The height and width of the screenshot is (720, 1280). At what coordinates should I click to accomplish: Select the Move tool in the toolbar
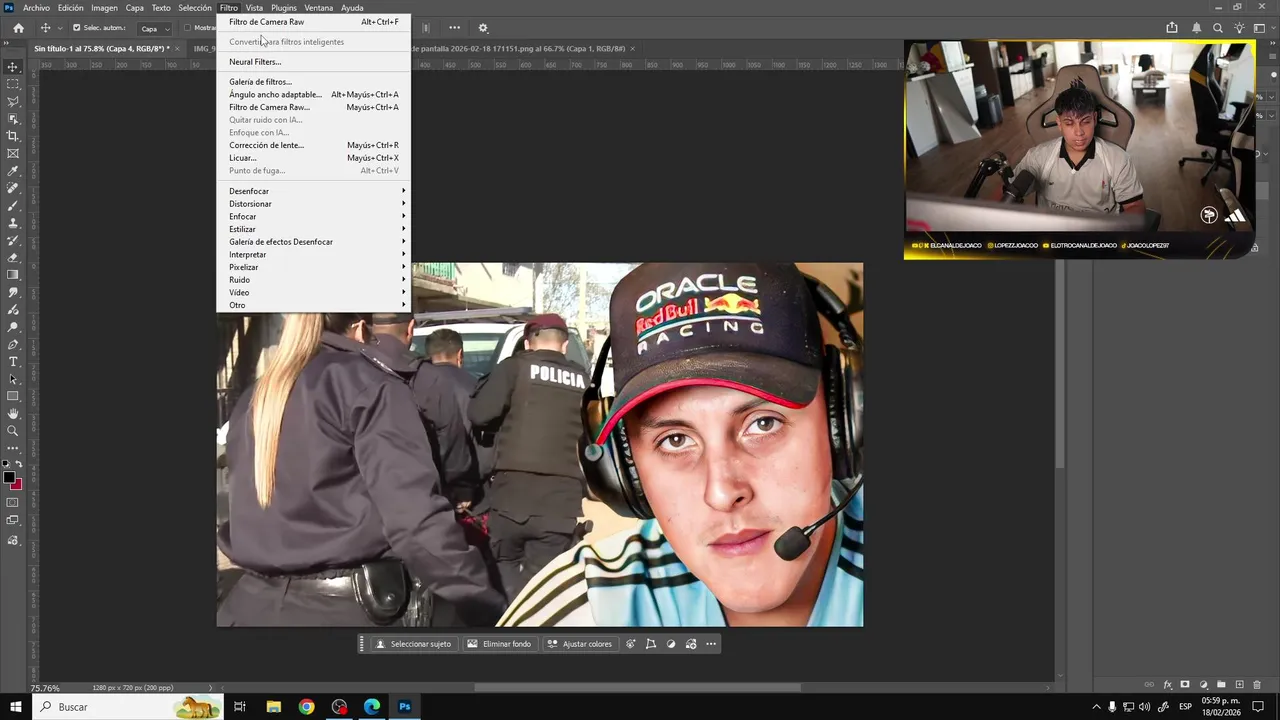[x=13, y=67]
